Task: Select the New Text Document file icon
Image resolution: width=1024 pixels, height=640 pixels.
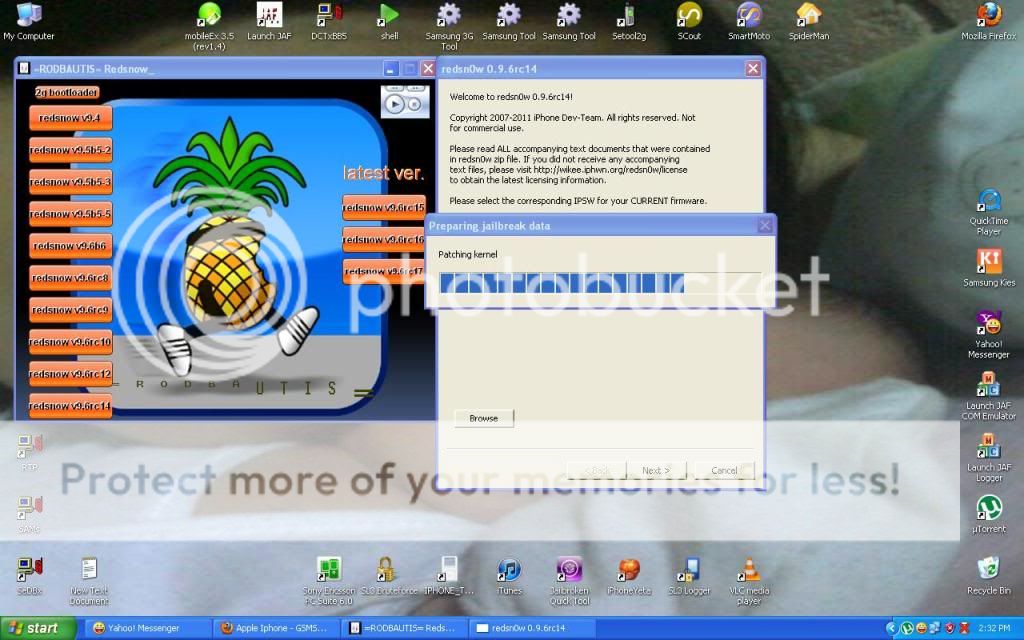Action: [x=89, y=581]
